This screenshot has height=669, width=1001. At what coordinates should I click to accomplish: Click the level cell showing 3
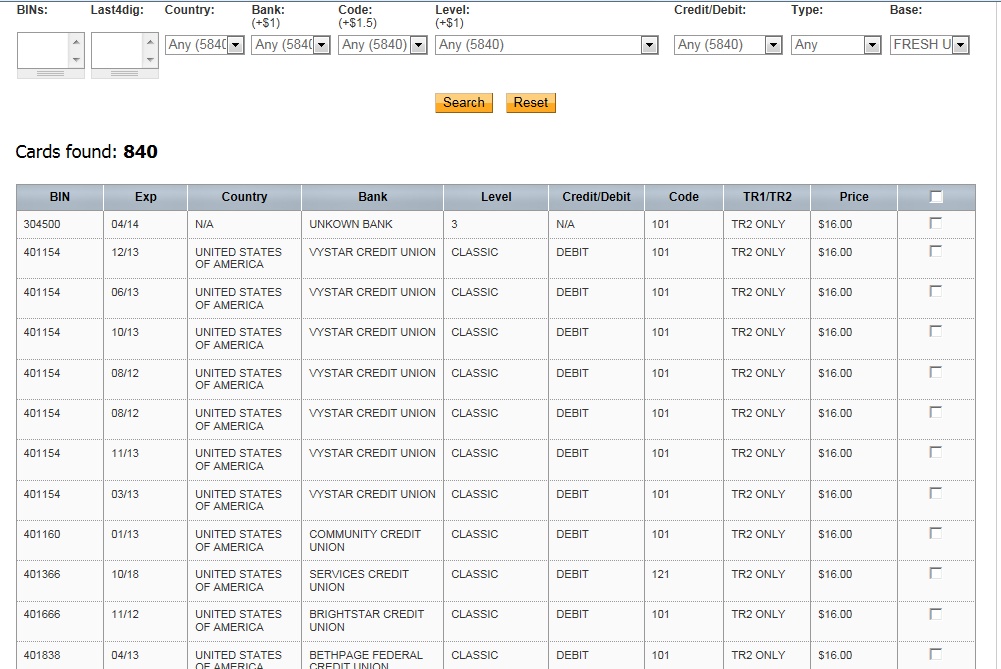point(455,225)
